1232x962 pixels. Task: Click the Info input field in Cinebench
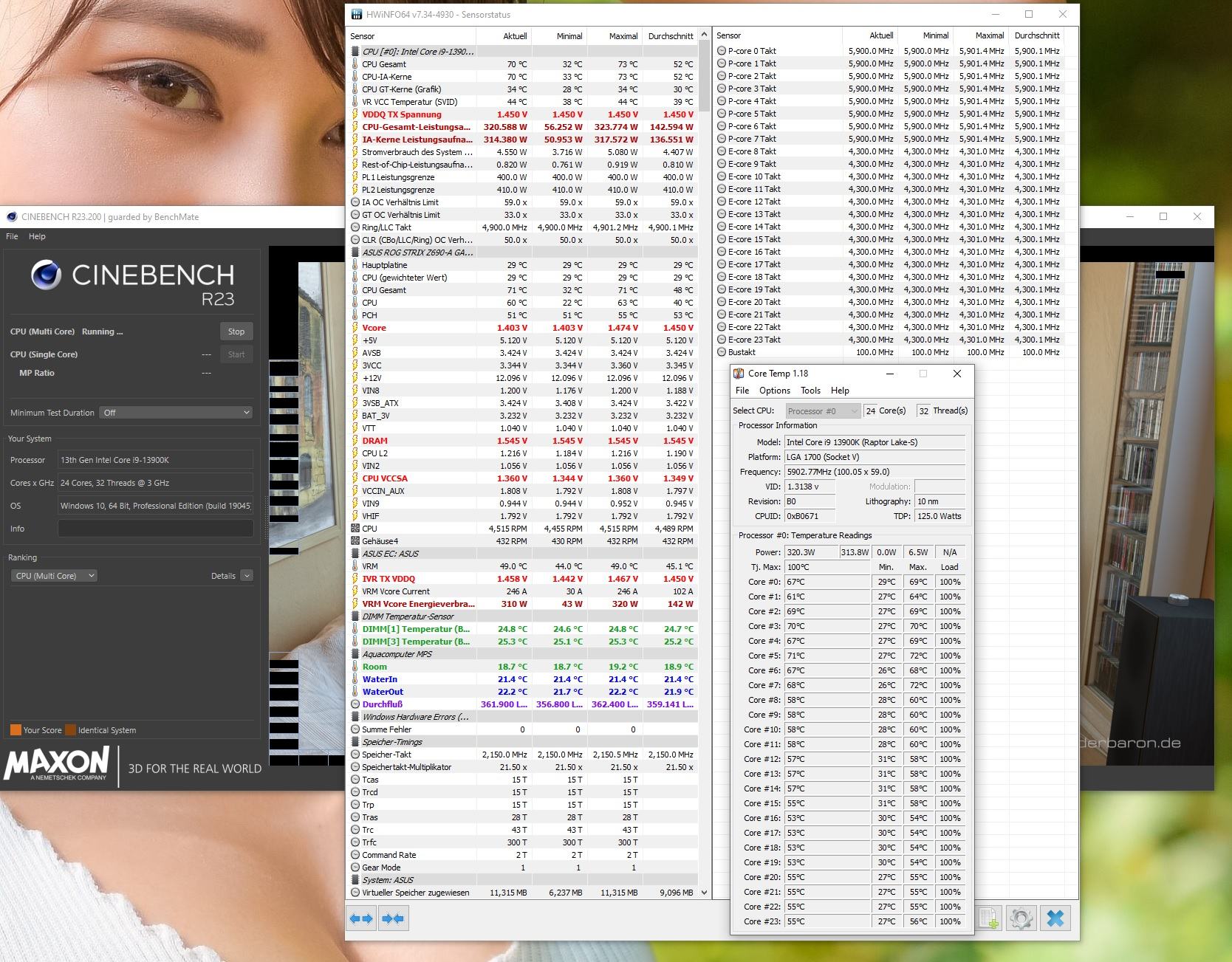(155, 529)
